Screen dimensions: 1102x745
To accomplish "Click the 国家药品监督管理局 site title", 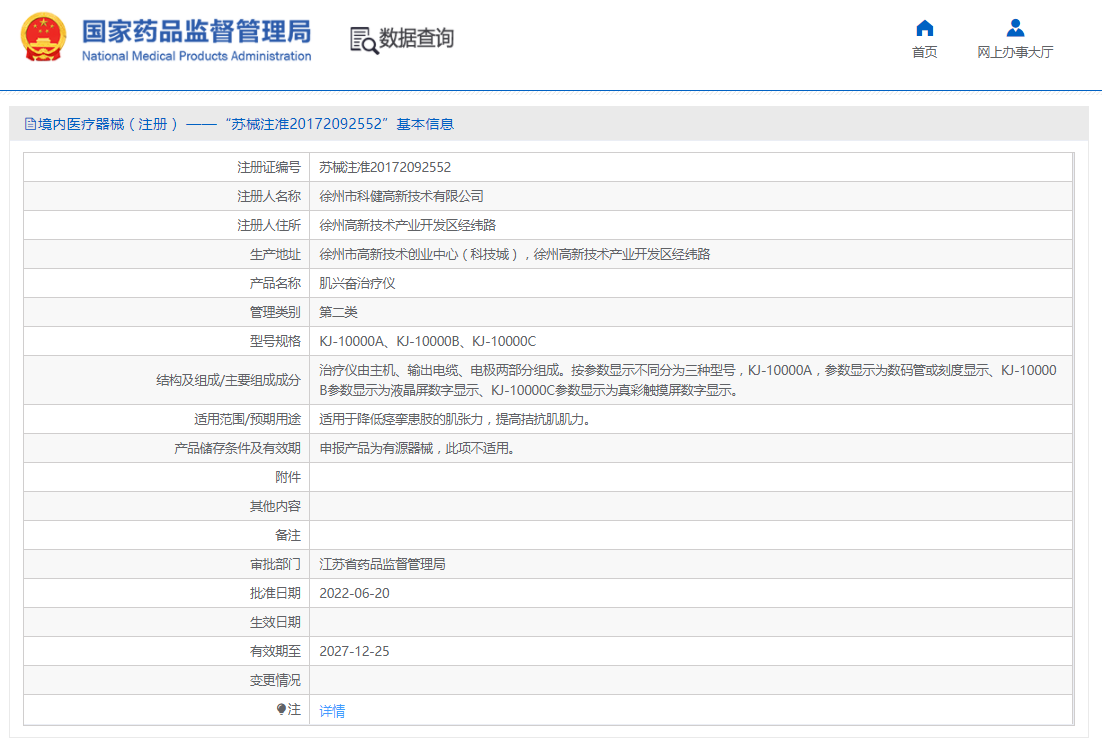I will pyautogui.click(x=196, y=30).
